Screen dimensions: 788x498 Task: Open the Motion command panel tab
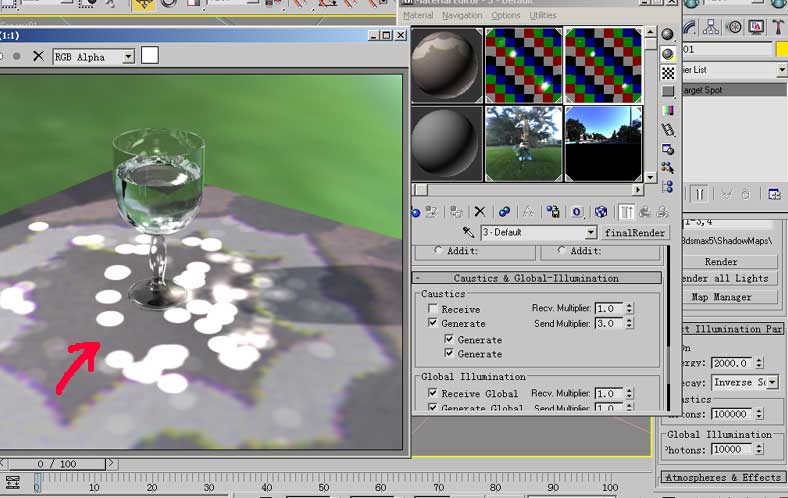[734, 27]
